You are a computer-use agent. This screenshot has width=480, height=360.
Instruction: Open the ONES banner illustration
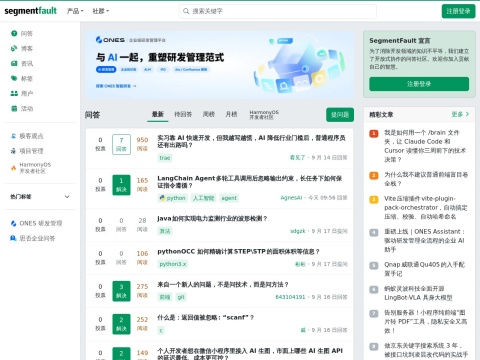pos(299,65)
